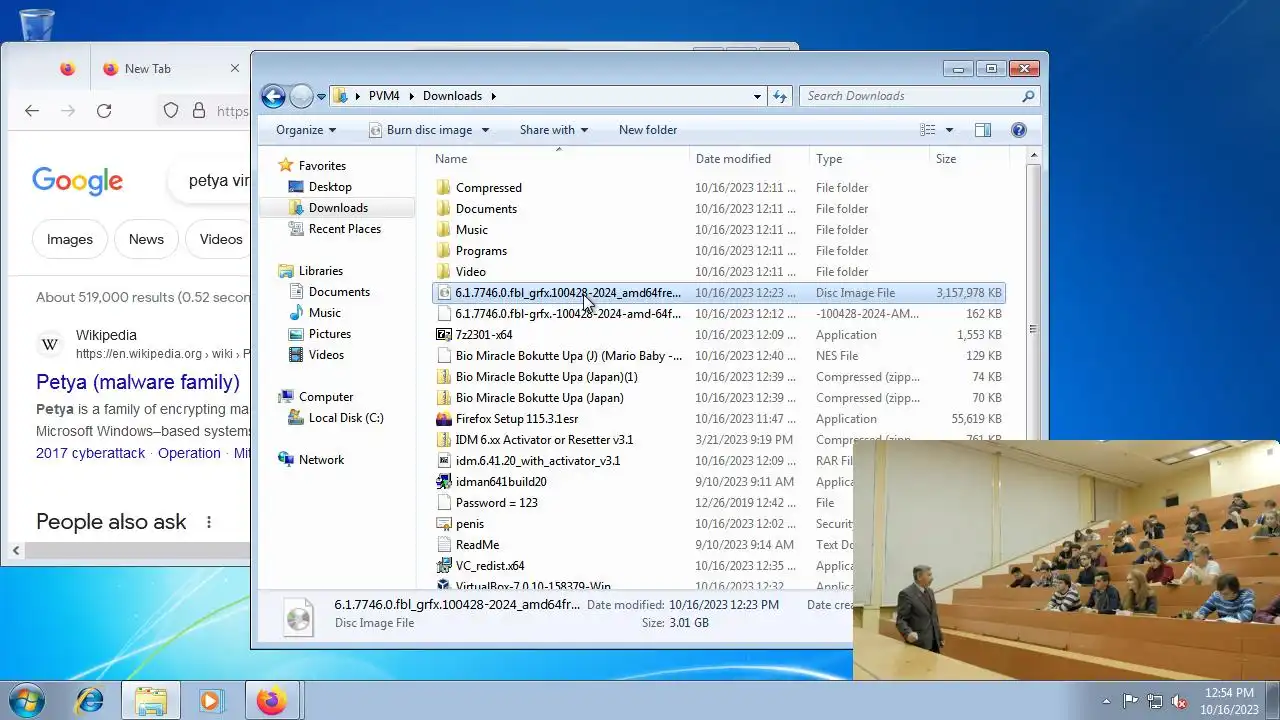The image size is (1280, 720).
Task: Open recent locations dropdown beside Forward button
Action: (x=322, y=97)
